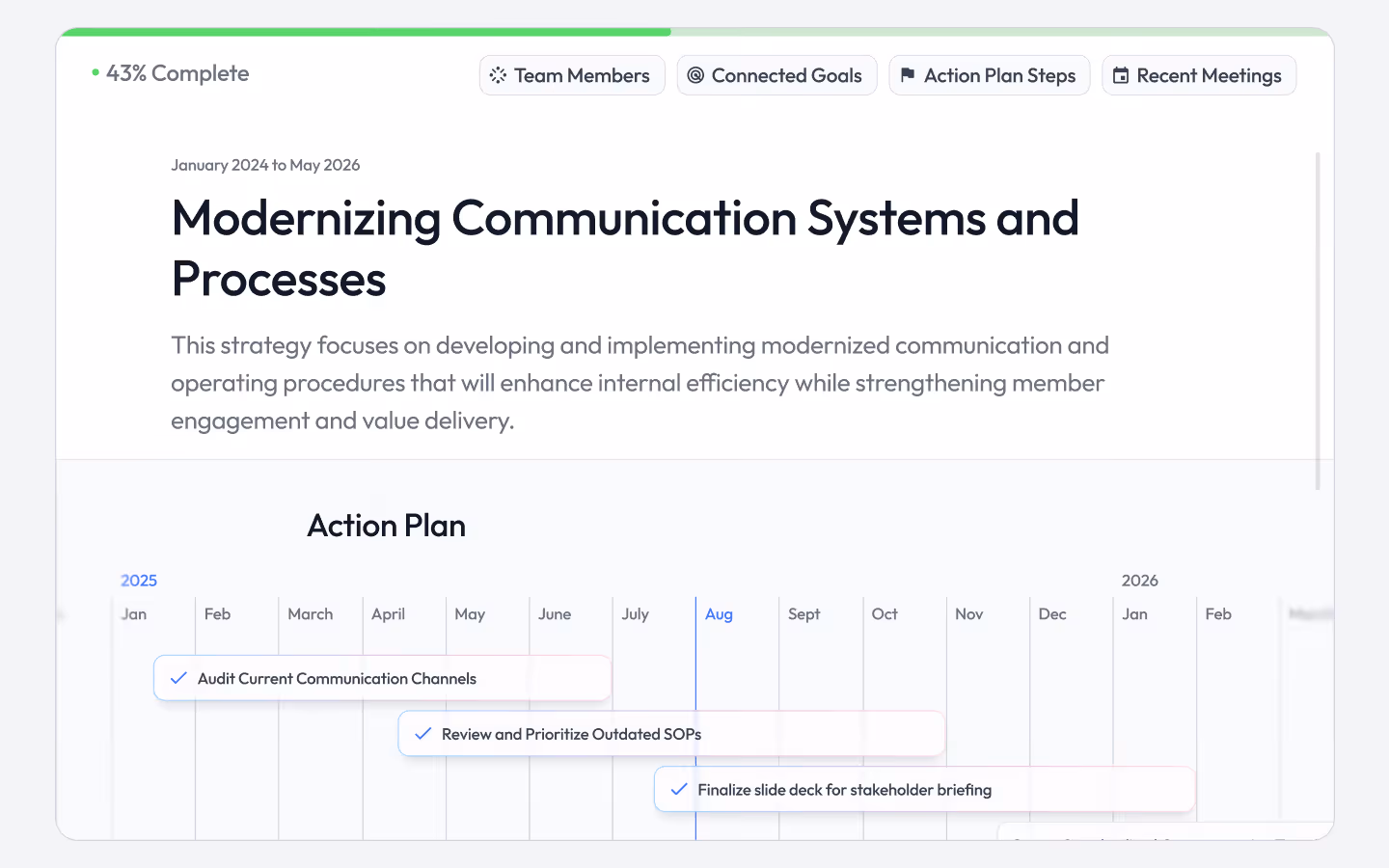
Task: Select the flag icon beside Action Plan Steps
Action: pyautogui.click(x=908, y=74)
